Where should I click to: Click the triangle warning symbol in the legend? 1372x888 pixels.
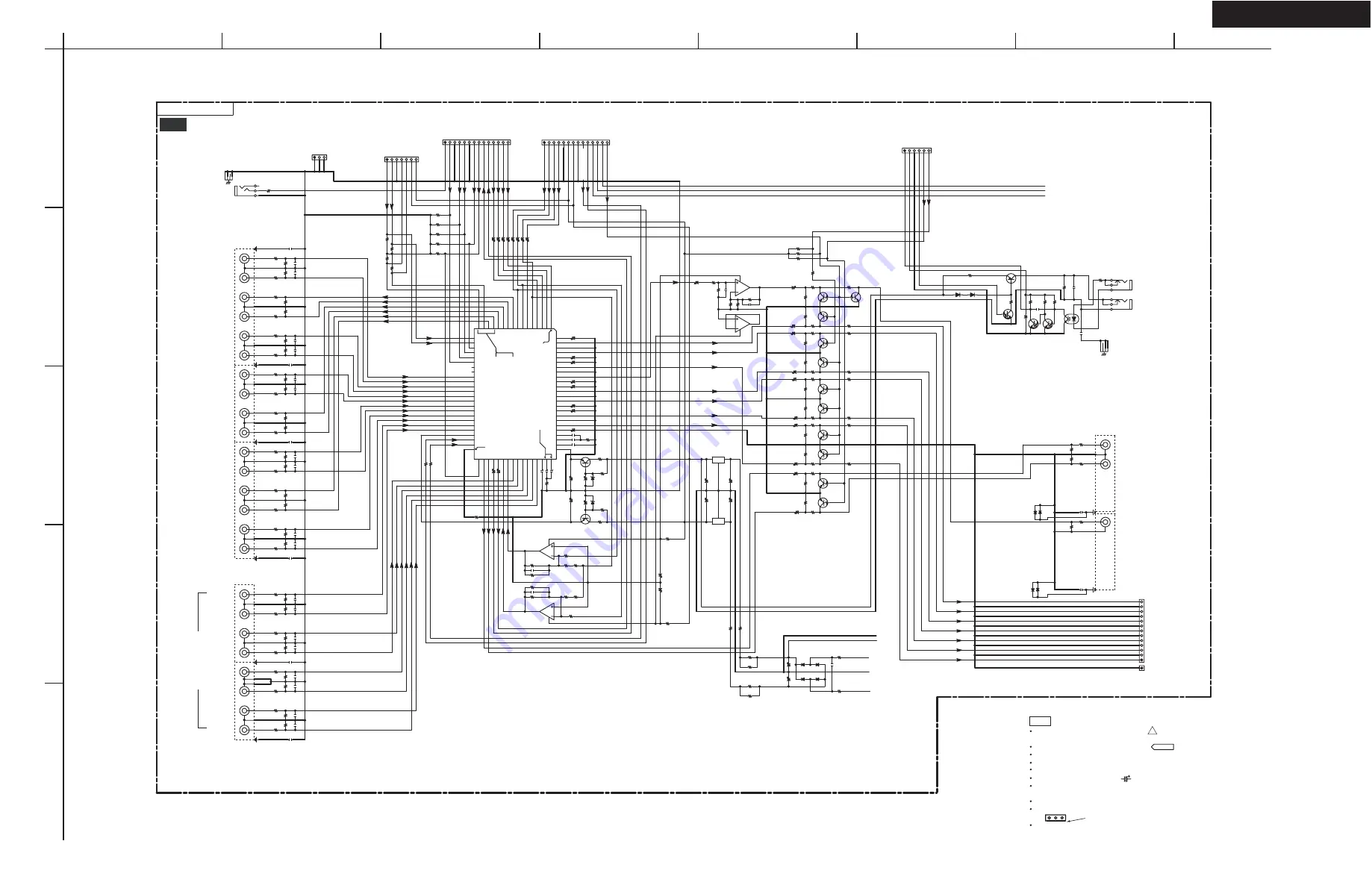(1152, 731)
